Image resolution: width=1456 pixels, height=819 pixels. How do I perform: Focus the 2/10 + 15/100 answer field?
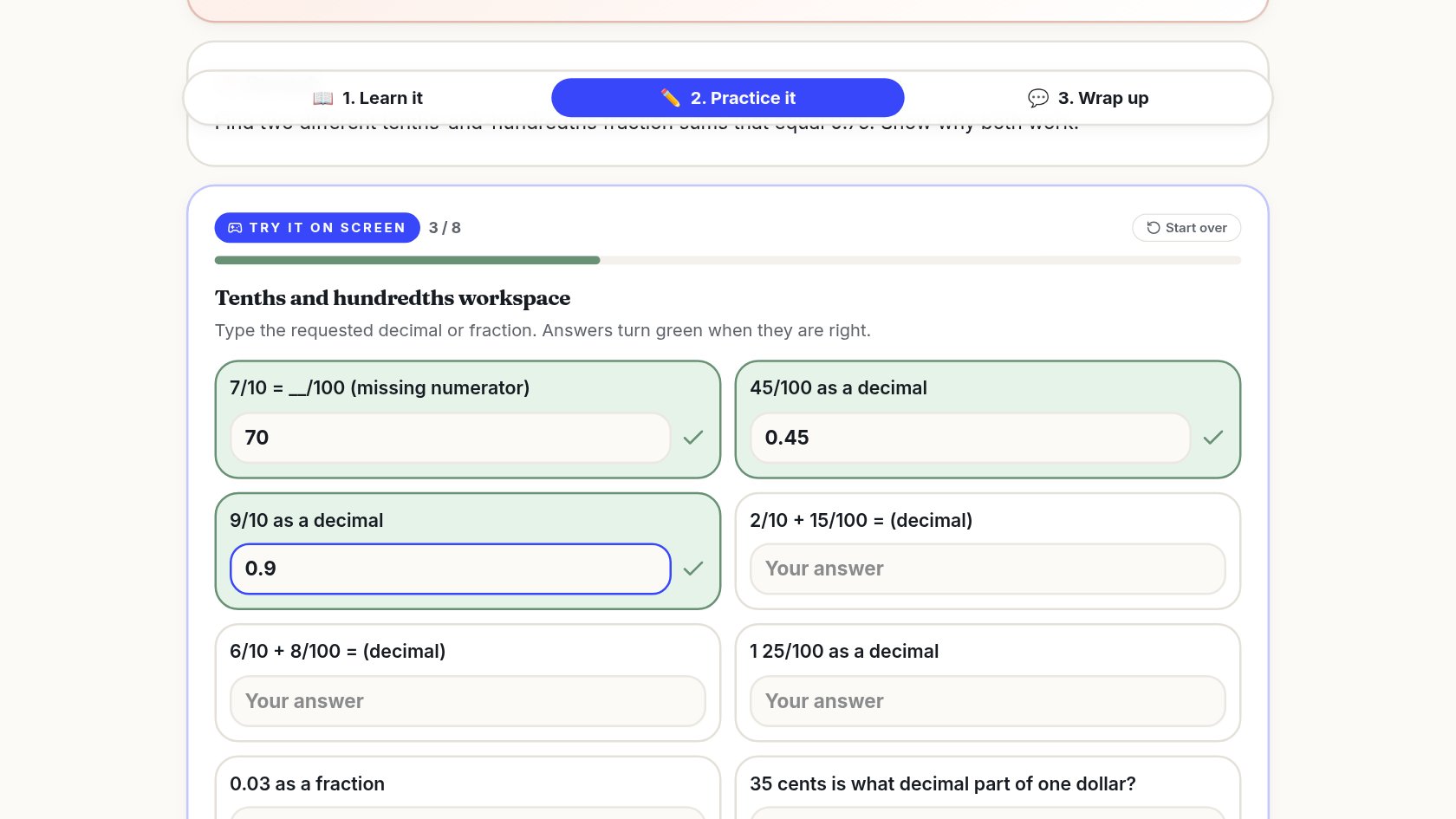(988, 569)
